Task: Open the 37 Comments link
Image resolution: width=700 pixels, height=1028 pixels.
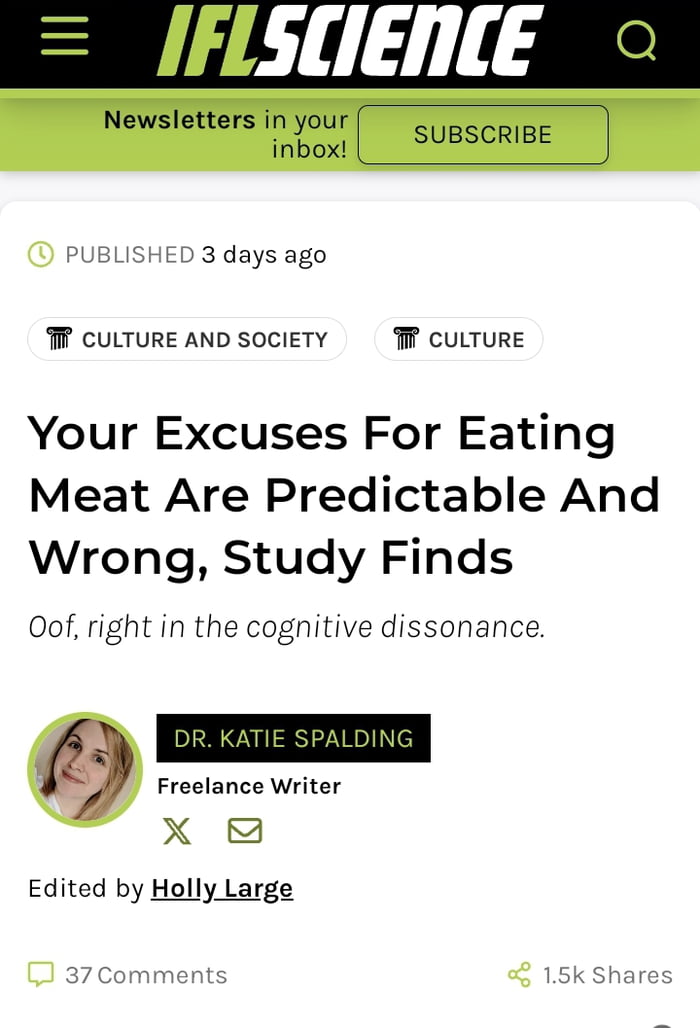Action: [146, 975]
